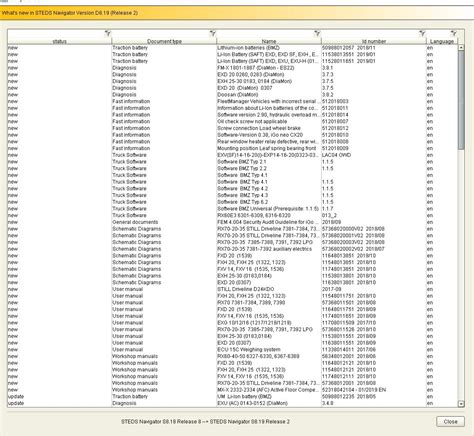
Task: Select STILL Driveline D24XDO user manual row
Action: click(233, 289)
